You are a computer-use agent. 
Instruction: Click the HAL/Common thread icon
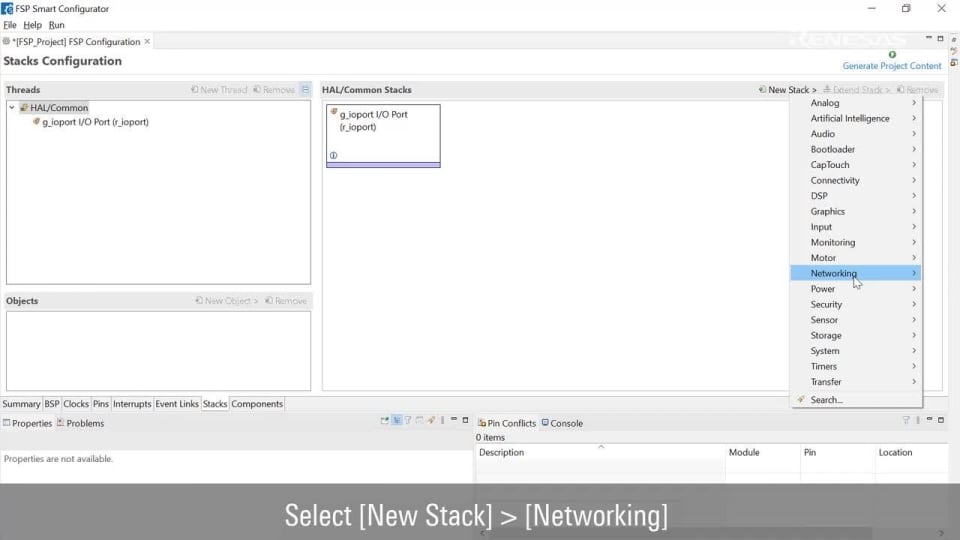pos(24,107)
